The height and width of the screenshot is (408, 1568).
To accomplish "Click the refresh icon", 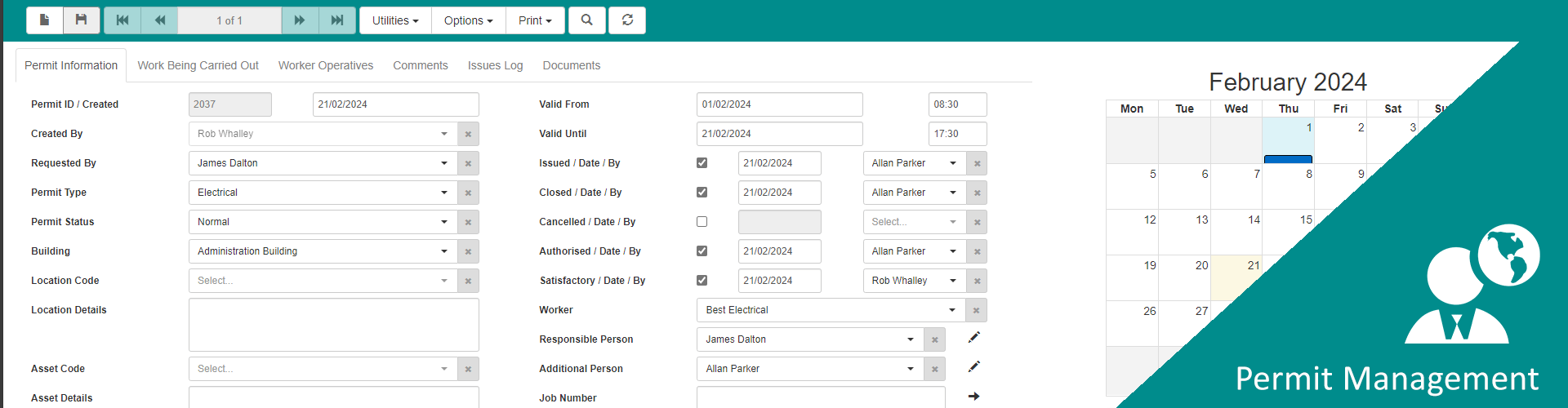I will point(627,20).
